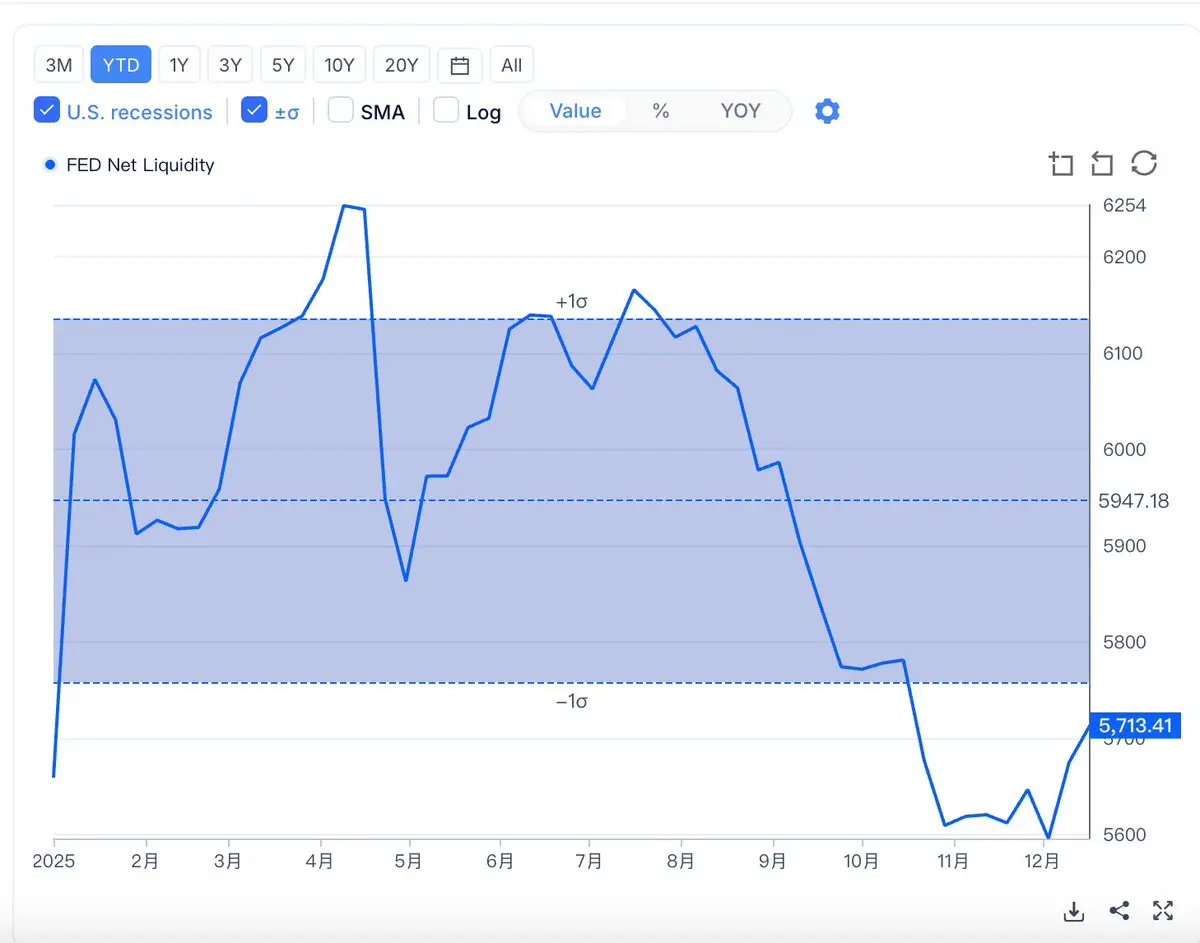Share the FED Net Liquidity chart
This screenshot has width=1200, height=943.
click(x=1119, y=911)
